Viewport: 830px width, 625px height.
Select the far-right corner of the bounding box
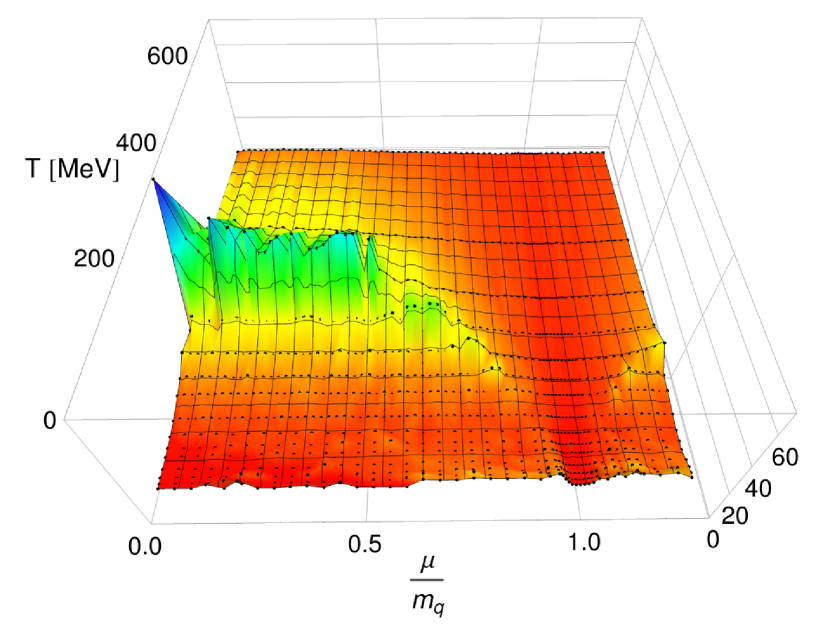795,411
